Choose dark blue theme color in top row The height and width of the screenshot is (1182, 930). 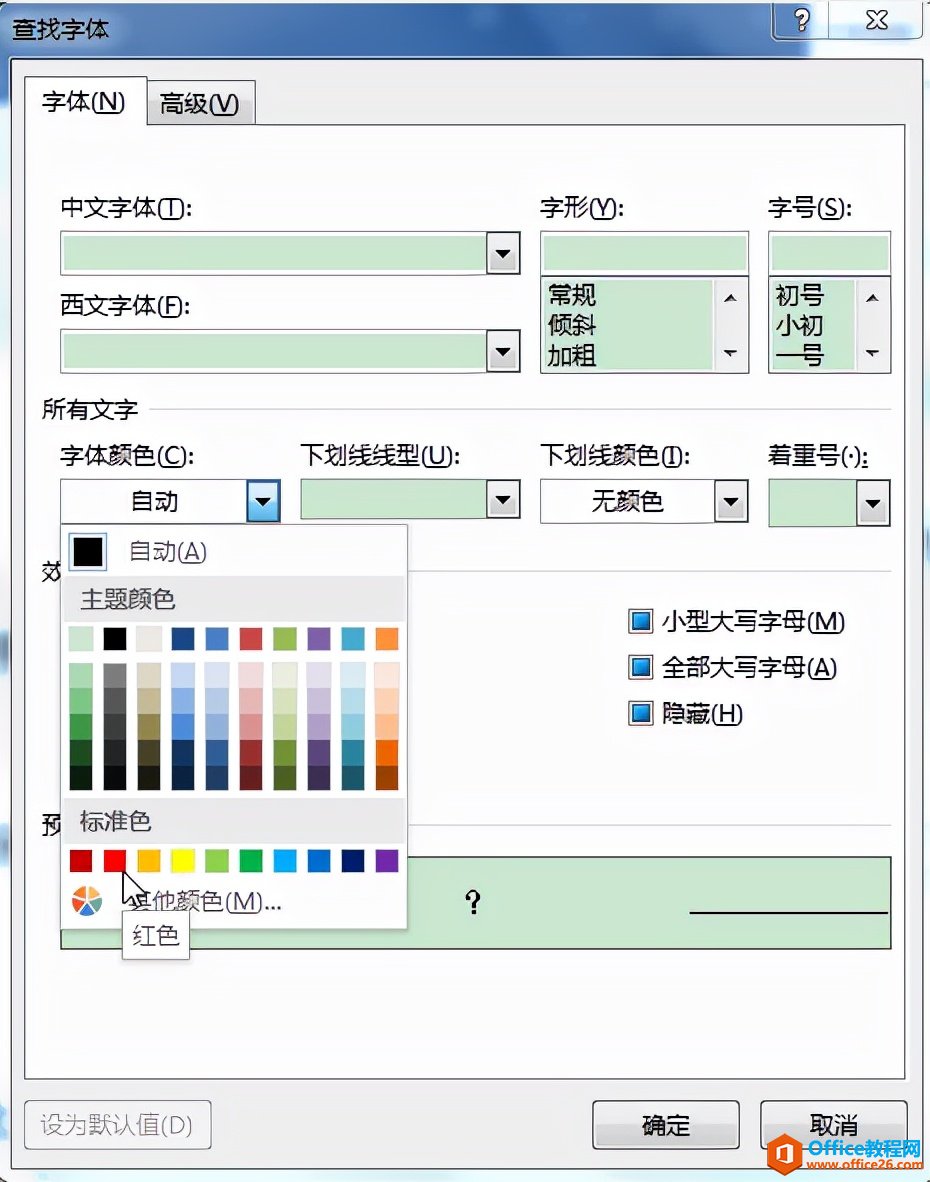(182, 638)
